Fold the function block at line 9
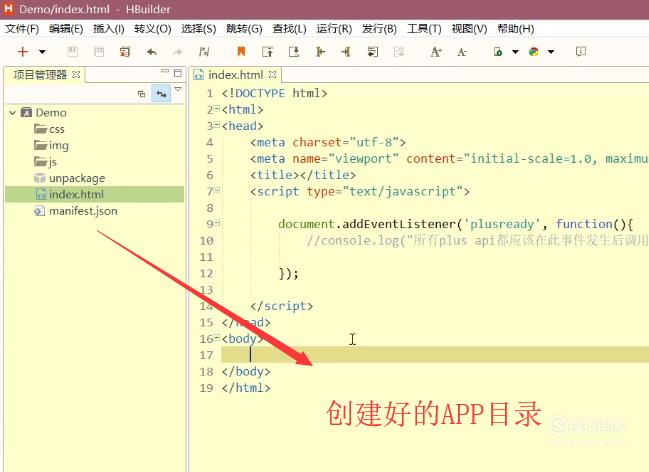The height and width of the screenshot is (472, 649). point(217,223)
